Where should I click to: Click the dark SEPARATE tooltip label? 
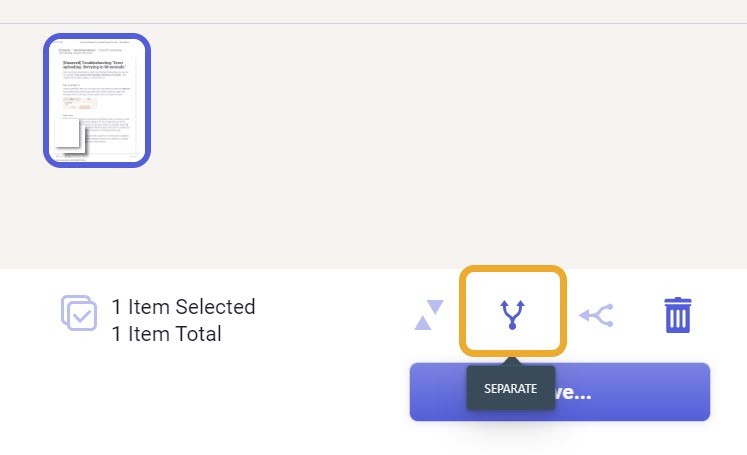(x=511, y=388)
